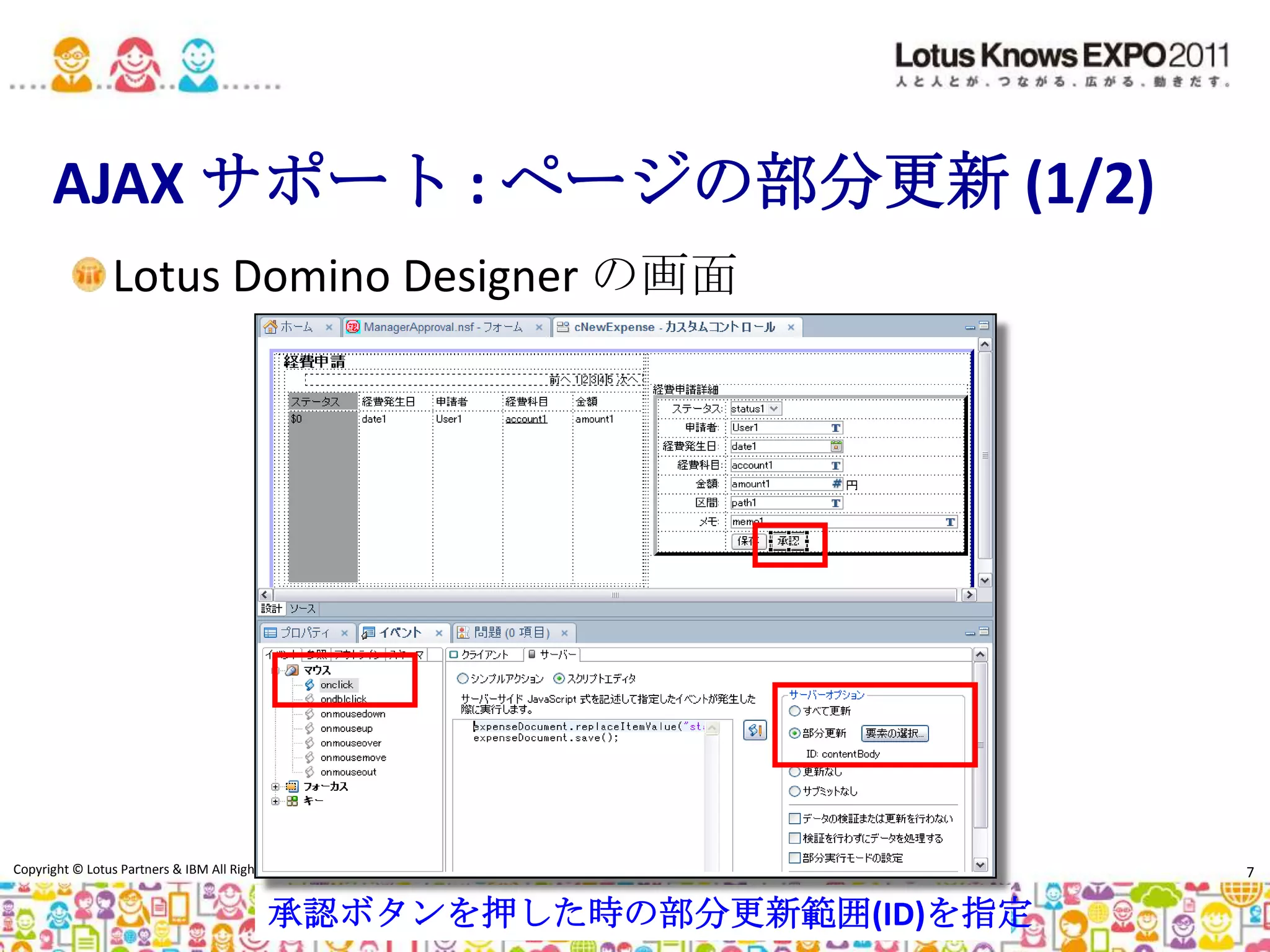Select サブミットなし radio button

(x=794, y=791)
